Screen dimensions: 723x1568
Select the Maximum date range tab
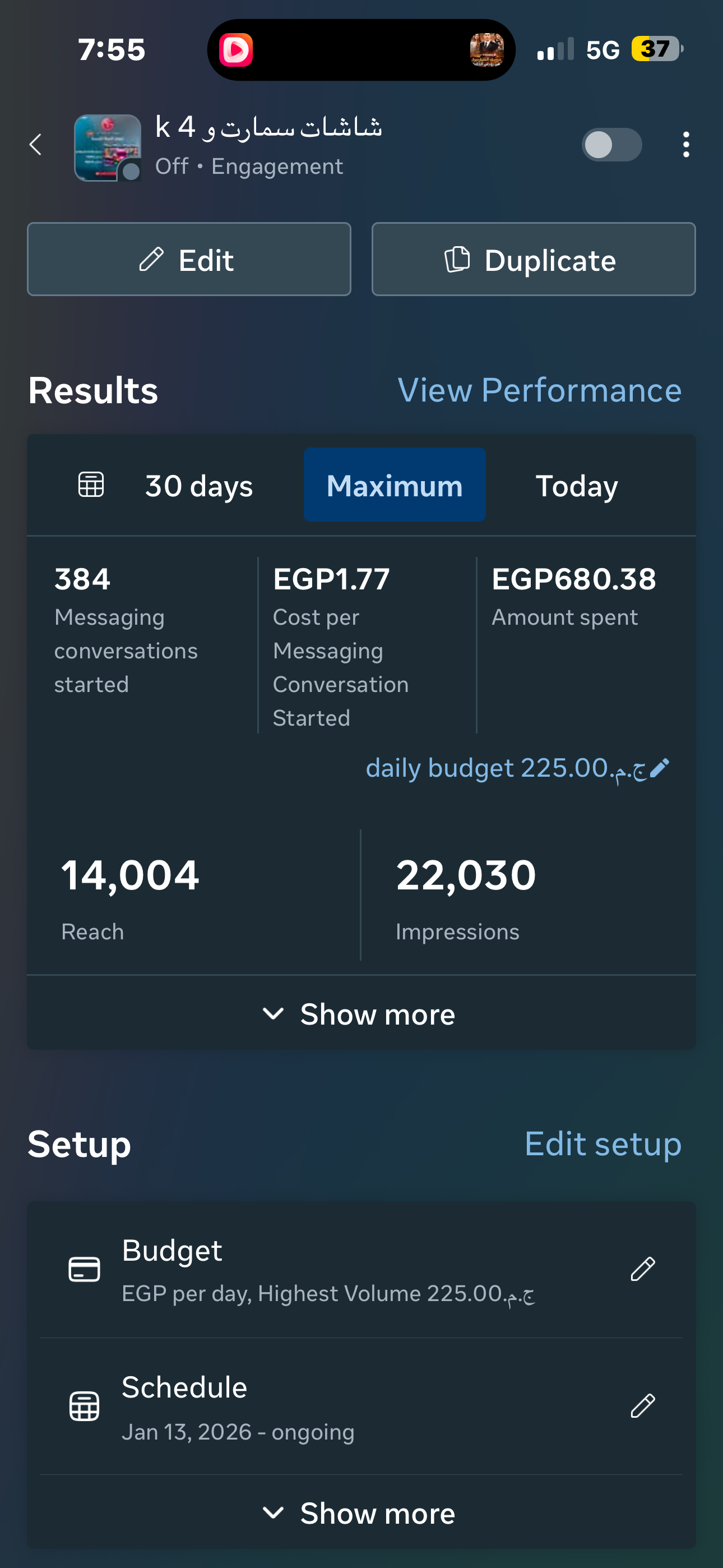tap(395, 486)
